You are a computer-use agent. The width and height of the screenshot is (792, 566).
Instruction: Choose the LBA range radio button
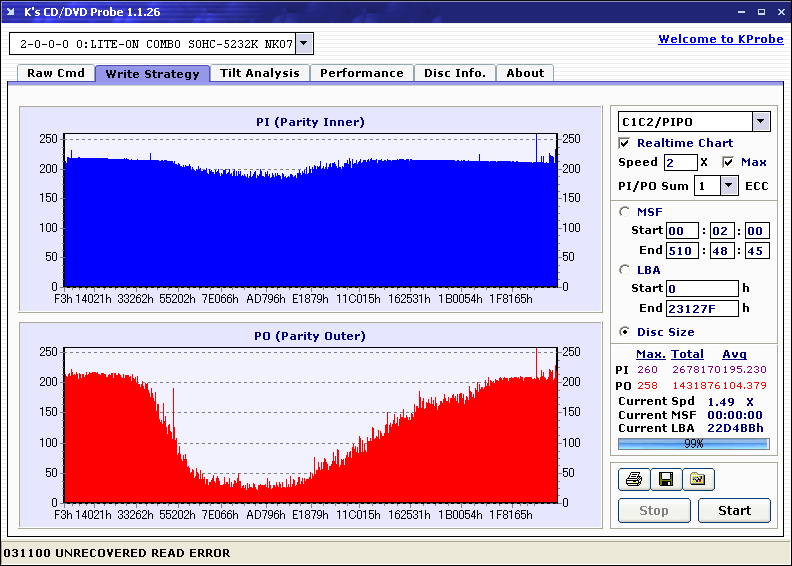click(626, 269)
